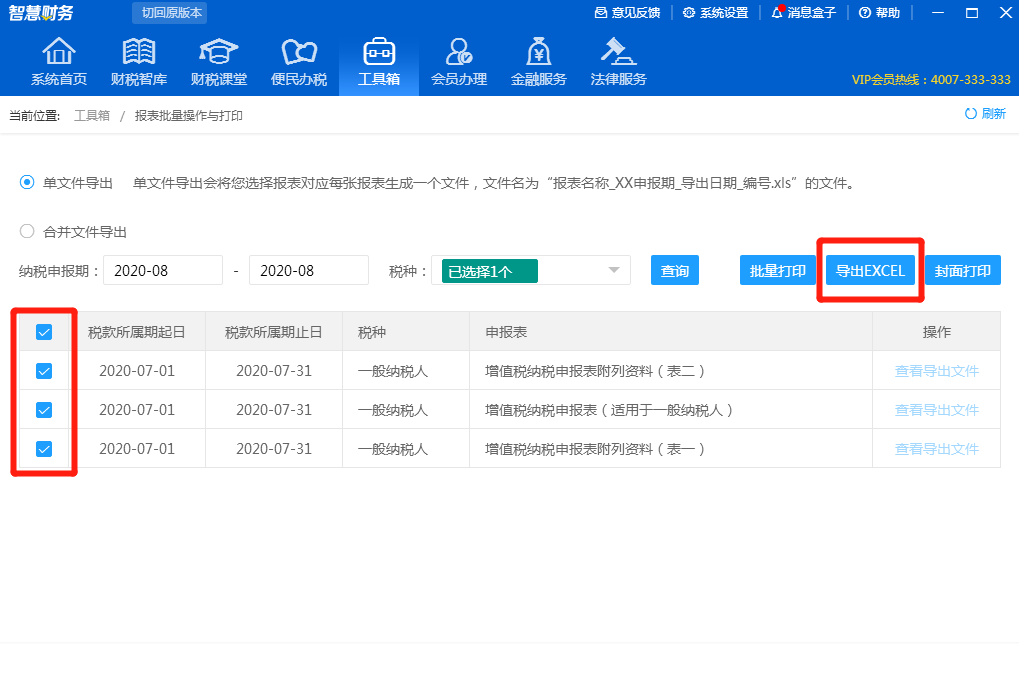
Task: Select the 财税智库 icon
Action: click(137, 60)
